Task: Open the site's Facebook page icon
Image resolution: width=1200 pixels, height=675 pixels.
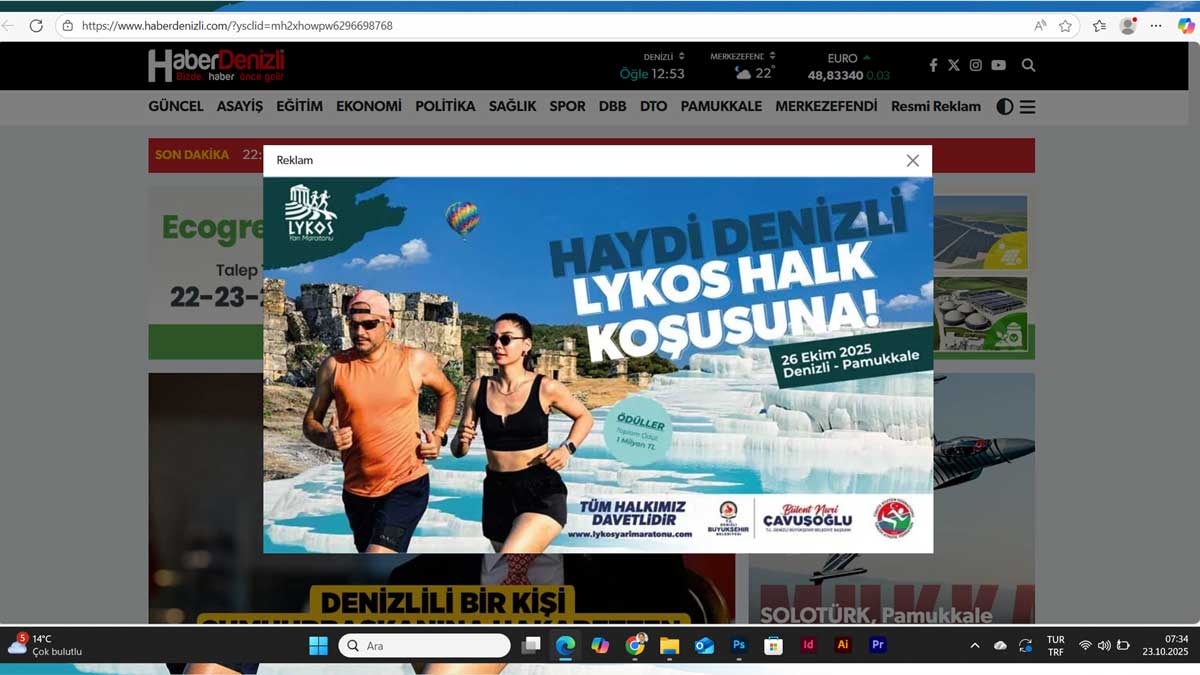Action: point(934,65)
